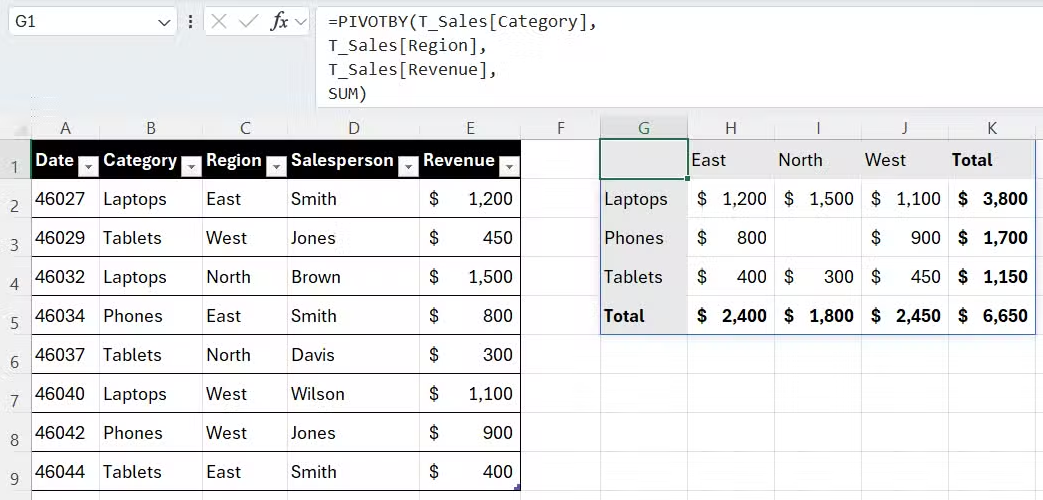
Task: Select column B header
Action: tap(151, 128)
